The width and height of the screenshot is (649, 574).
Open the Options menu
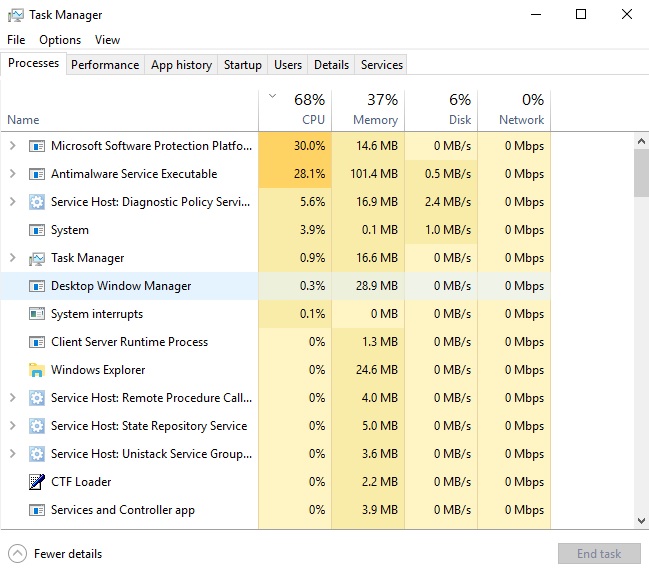60,40
